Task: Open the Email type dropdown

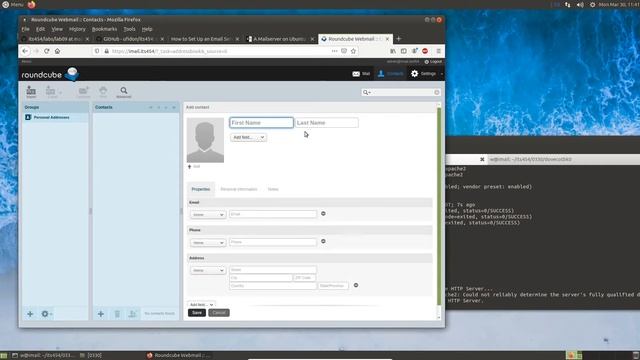Action: coord(208,215)
